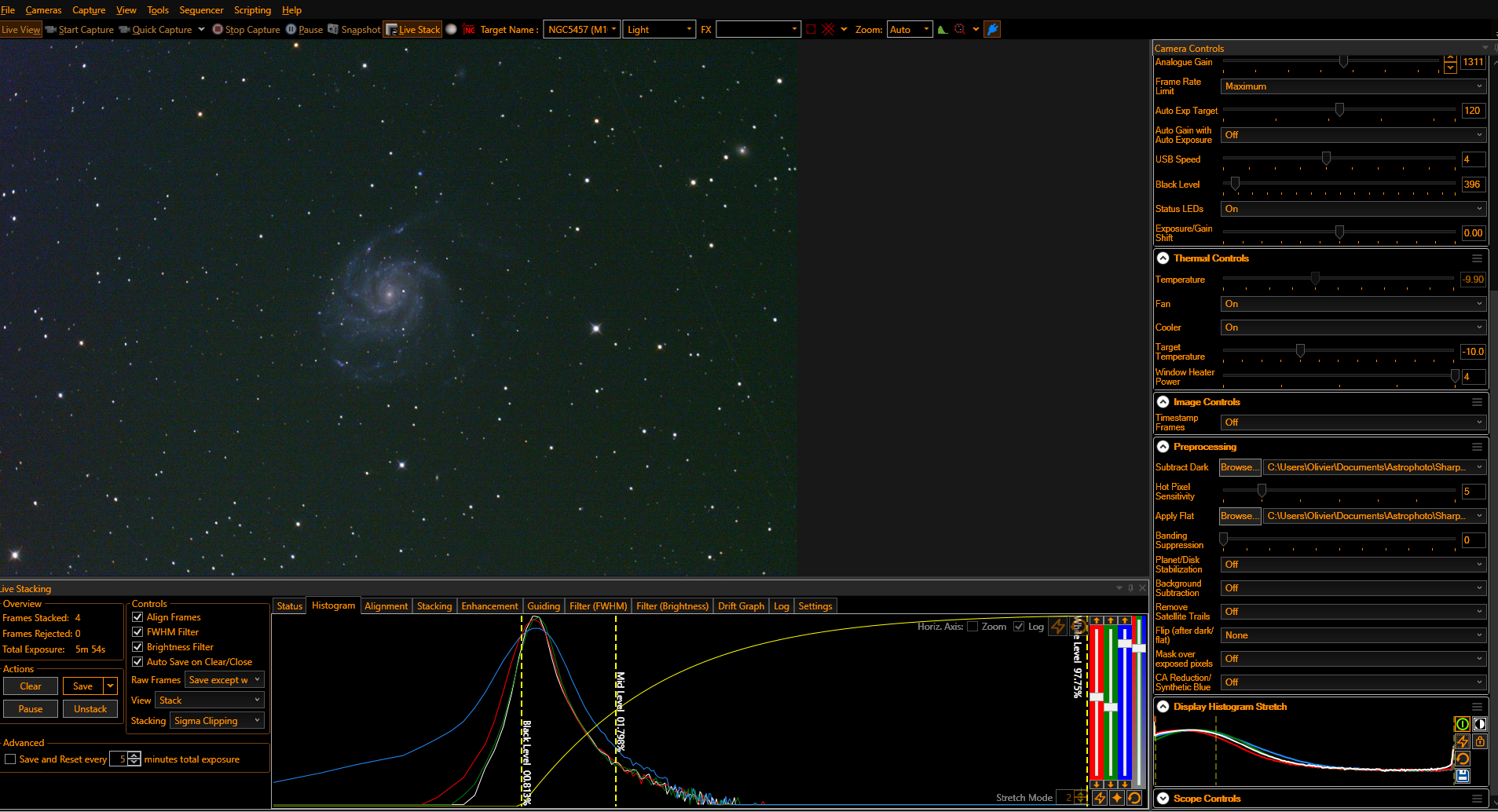Image resolution: width=1498 pixels, height=812 pixels.
Task: Click the red magnifier focus tool icon
Action: [960, 30]
